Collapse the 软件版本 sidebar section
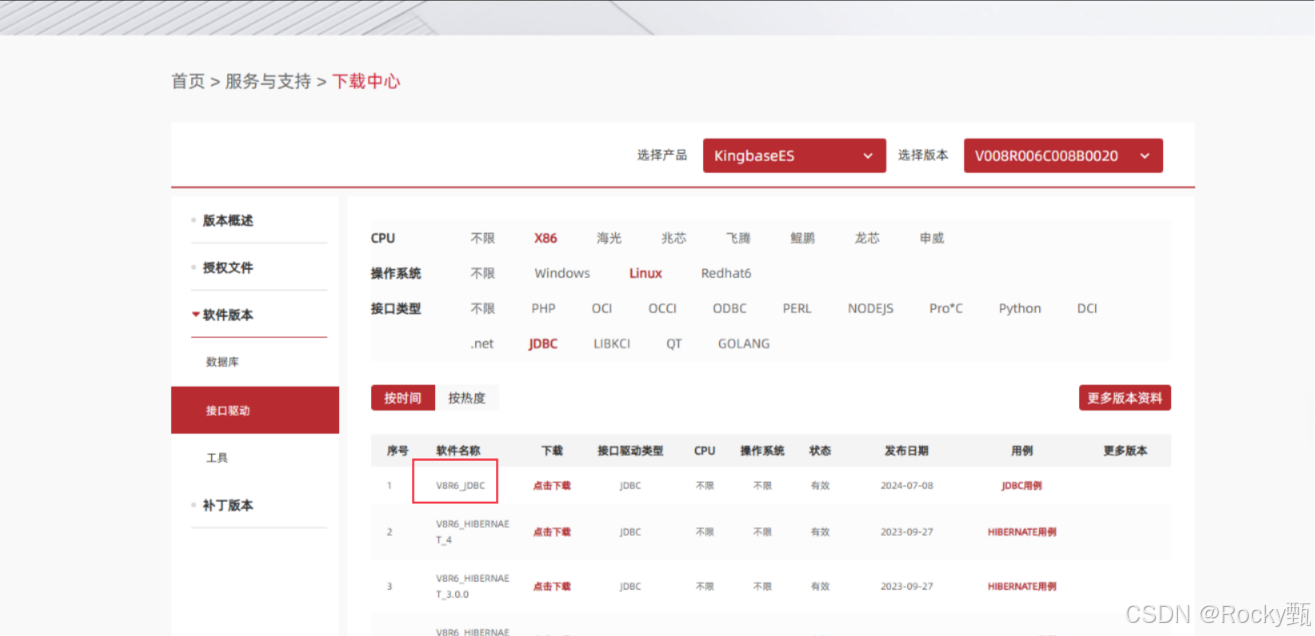The image size is (1315, 636). point(228,315)
